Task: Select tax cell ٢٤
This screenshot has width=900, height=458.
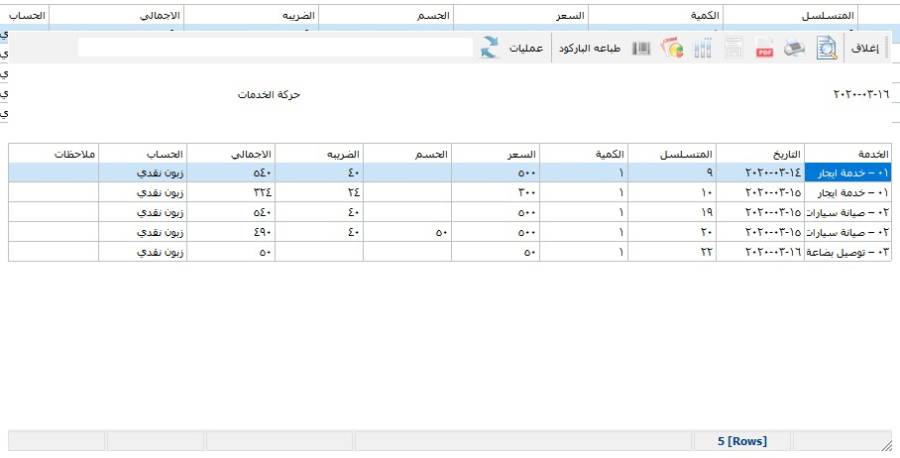Action: [x=319, y=193]
